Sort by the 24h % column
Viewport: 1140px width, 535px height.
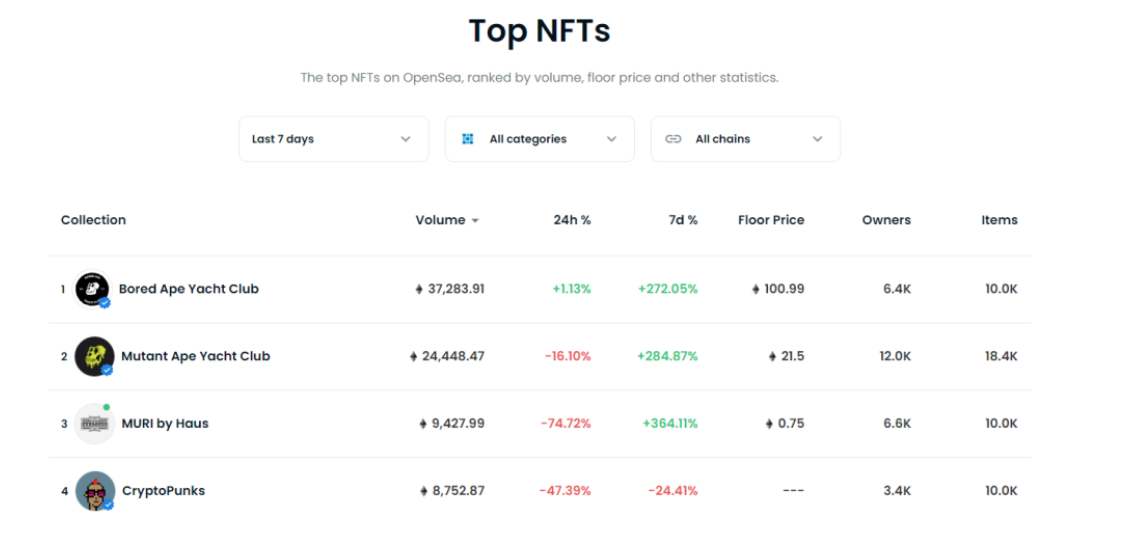point(572,220)
